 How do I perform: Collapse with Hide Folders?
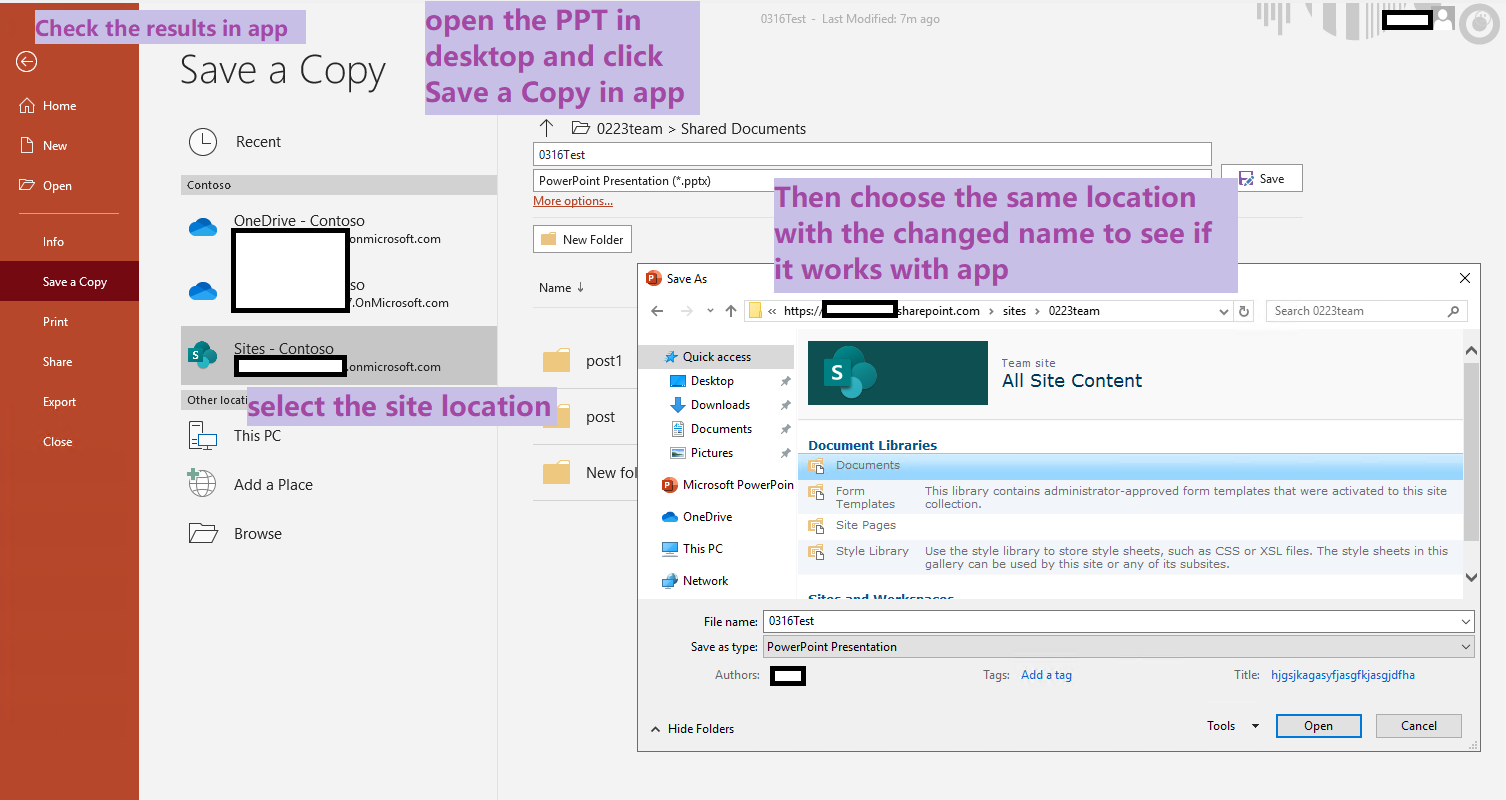[692, 729]
